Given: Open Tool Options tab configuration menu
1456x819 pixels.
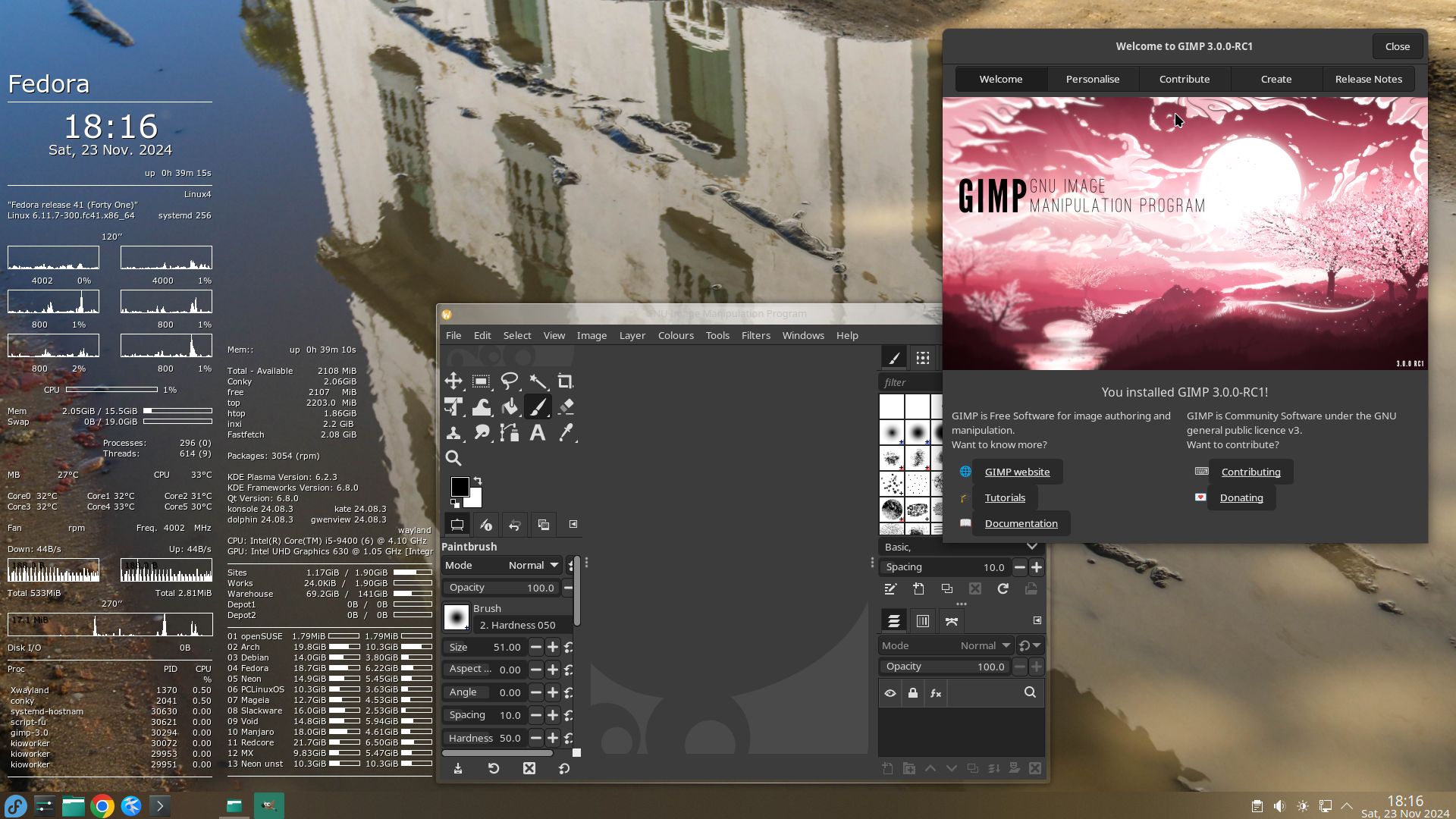Looking at the screenshot, I should tap(573, 525).
